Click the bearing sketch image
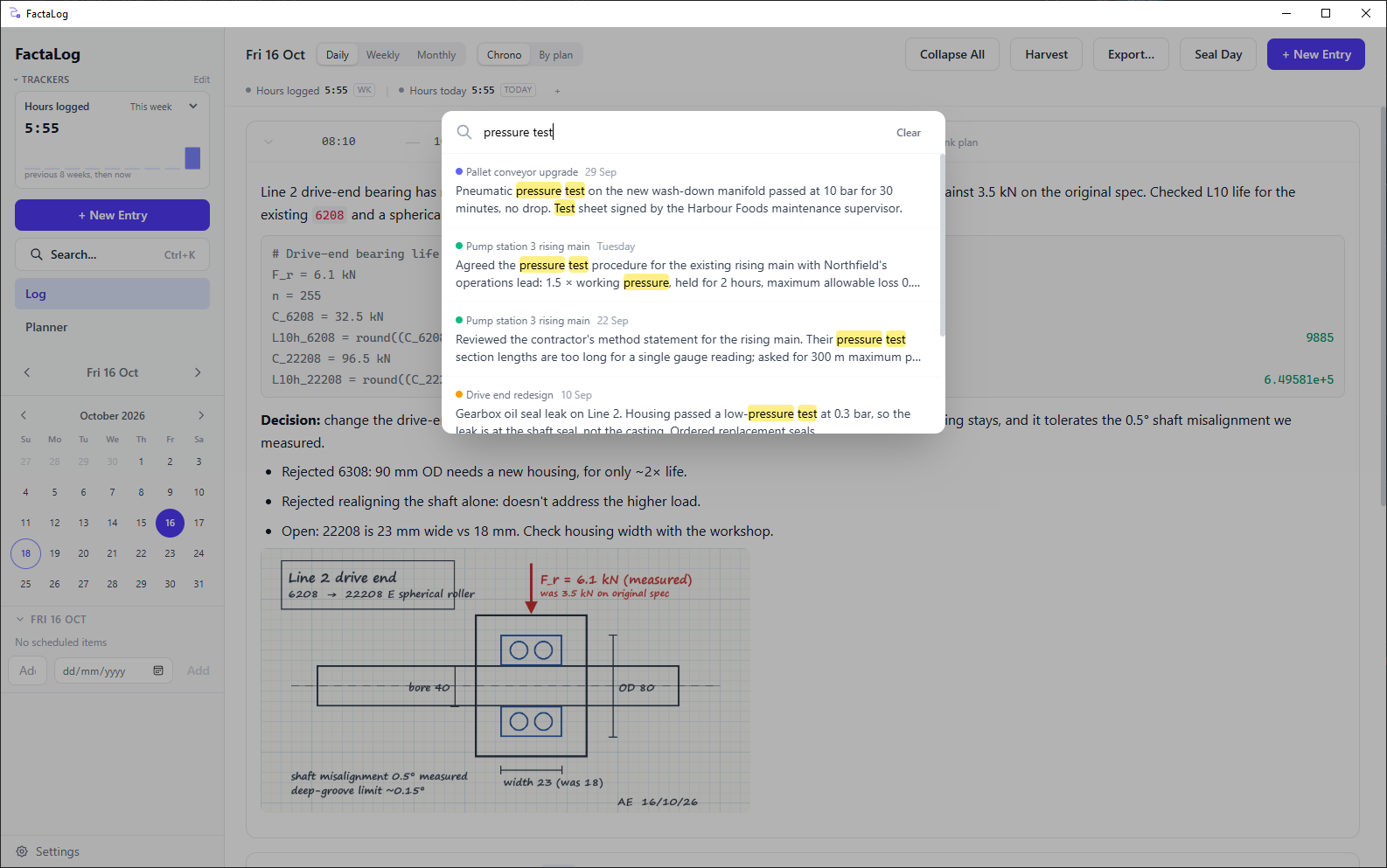Image resolution: width=1387 pixels, height=868 pixels. 505,681
